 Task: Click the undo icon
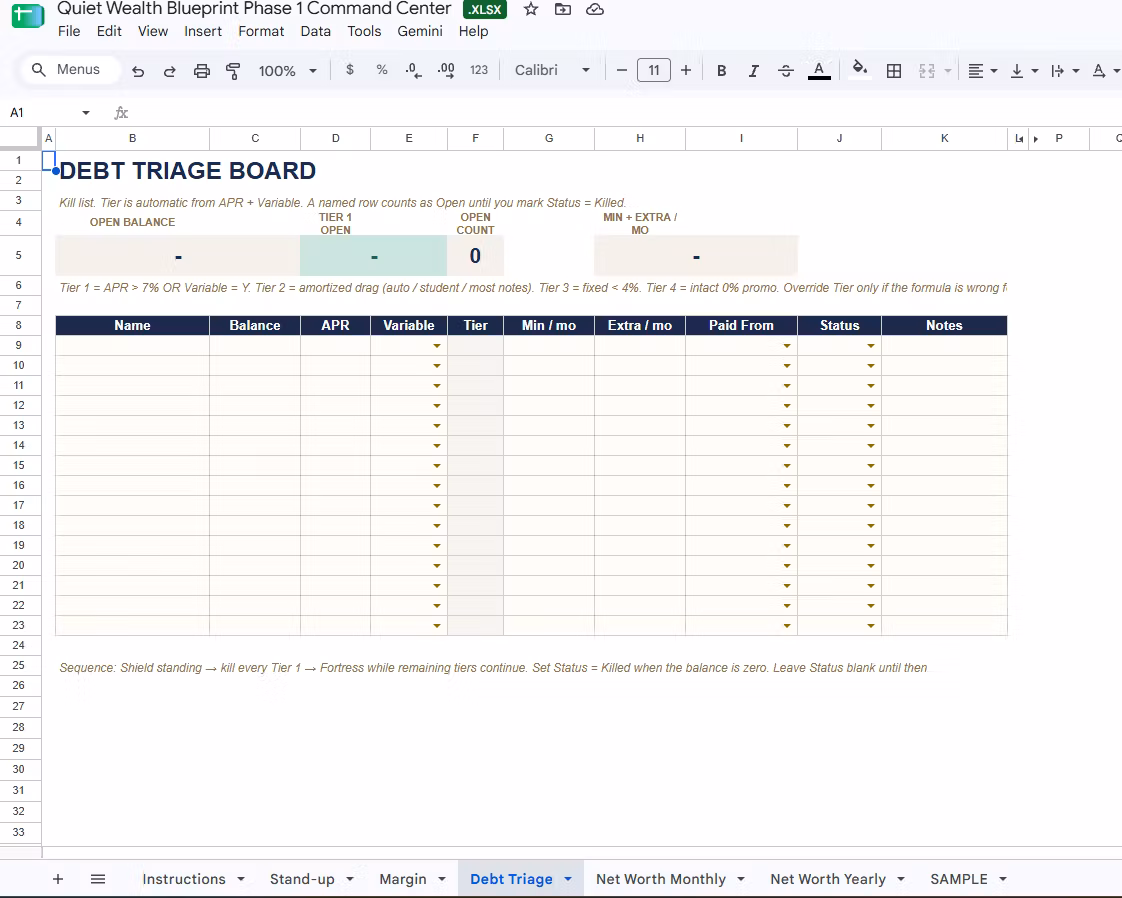[x=138, y=71]
